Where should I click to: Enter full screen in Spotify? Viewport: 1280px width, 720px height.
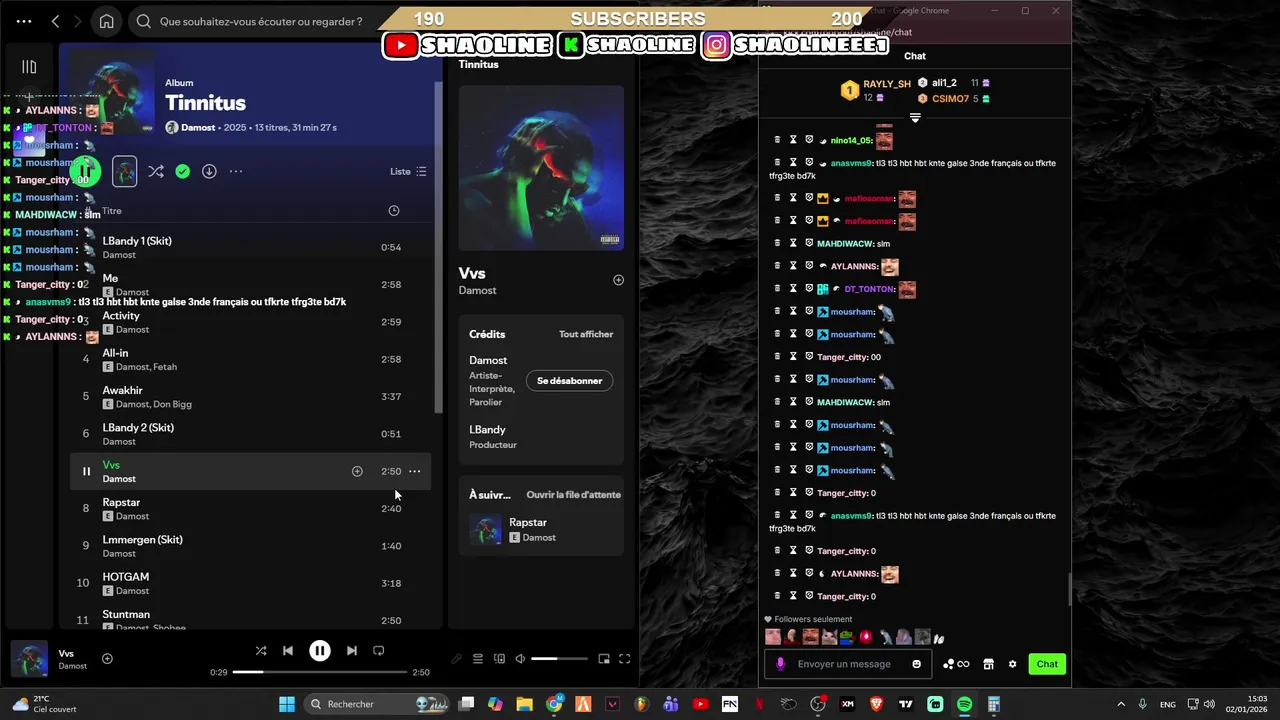coord(624,659)
